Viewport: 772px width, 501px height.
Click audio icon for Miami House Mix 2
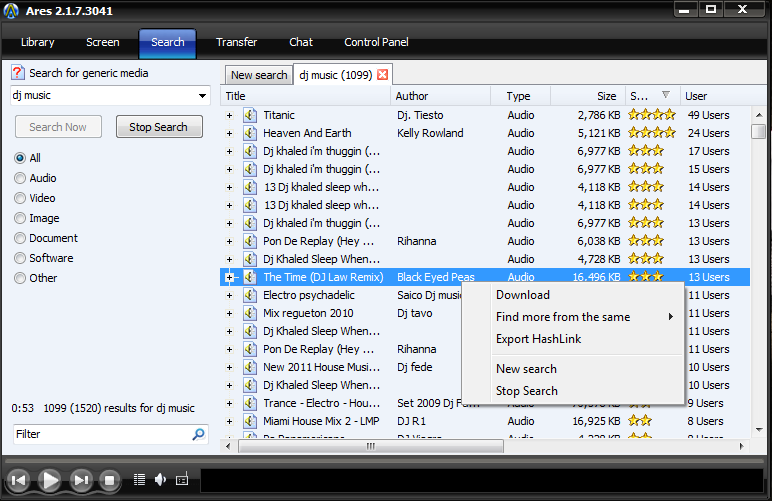(250, 421)
